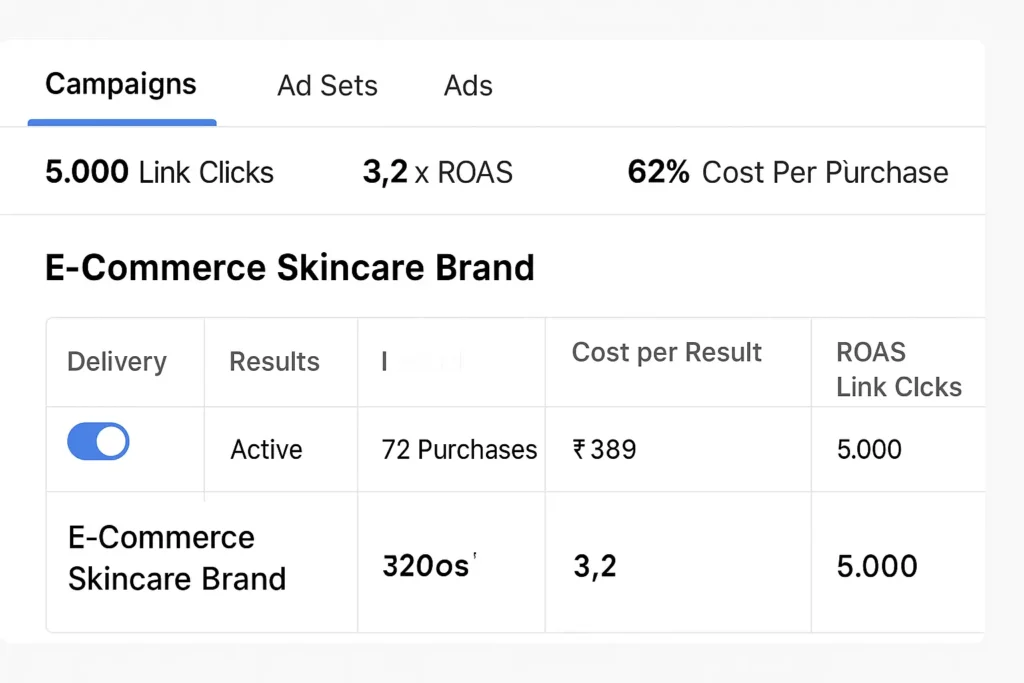The height and width of the screenshot is (683, 1024).
Task: Click the E-Commerce Skincare Brand section heading
Action: point(290,268)
